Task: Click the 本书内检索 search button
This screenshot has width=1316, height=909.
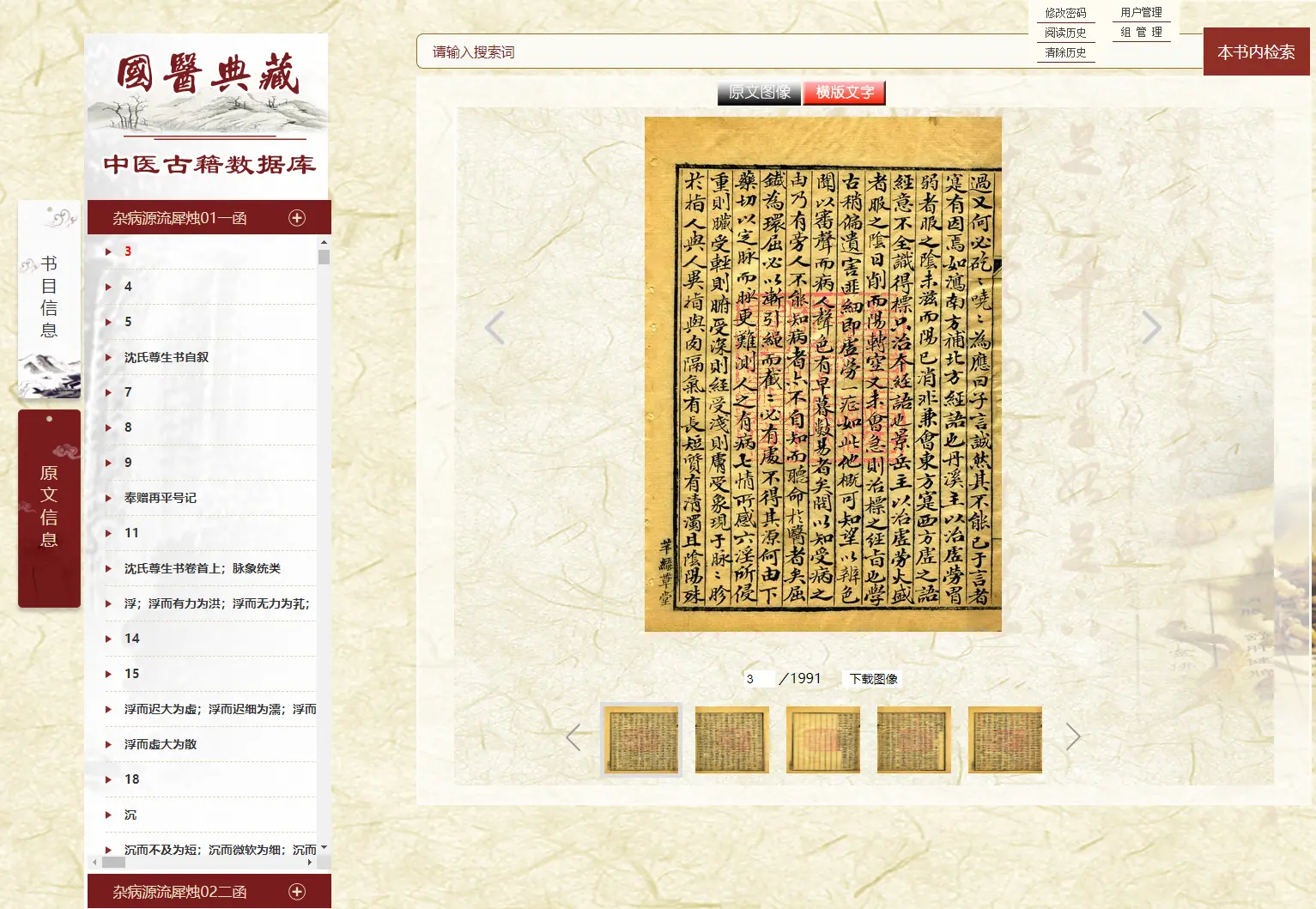Action: coord(1257,52)
